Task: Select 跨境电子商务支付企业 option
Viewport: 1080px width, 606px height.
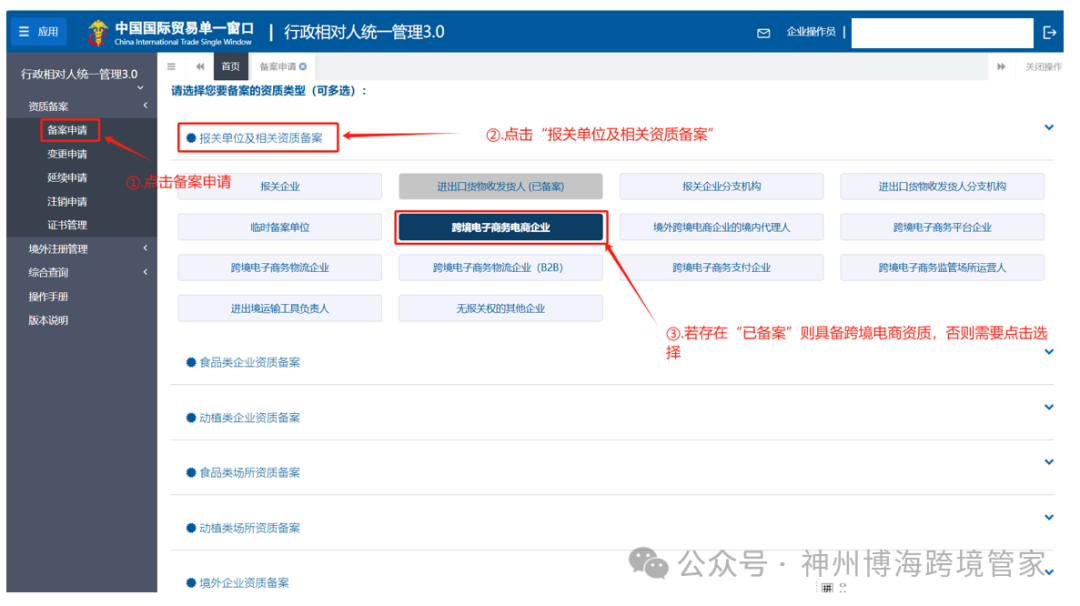Action: (x=721, y=268)
